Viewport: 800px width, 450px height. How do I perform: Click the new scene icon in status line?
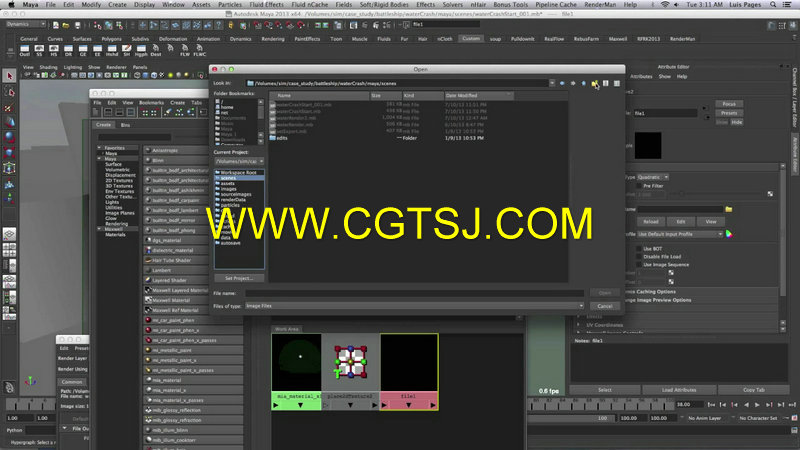pyautogui.click(x=56, y=24)
